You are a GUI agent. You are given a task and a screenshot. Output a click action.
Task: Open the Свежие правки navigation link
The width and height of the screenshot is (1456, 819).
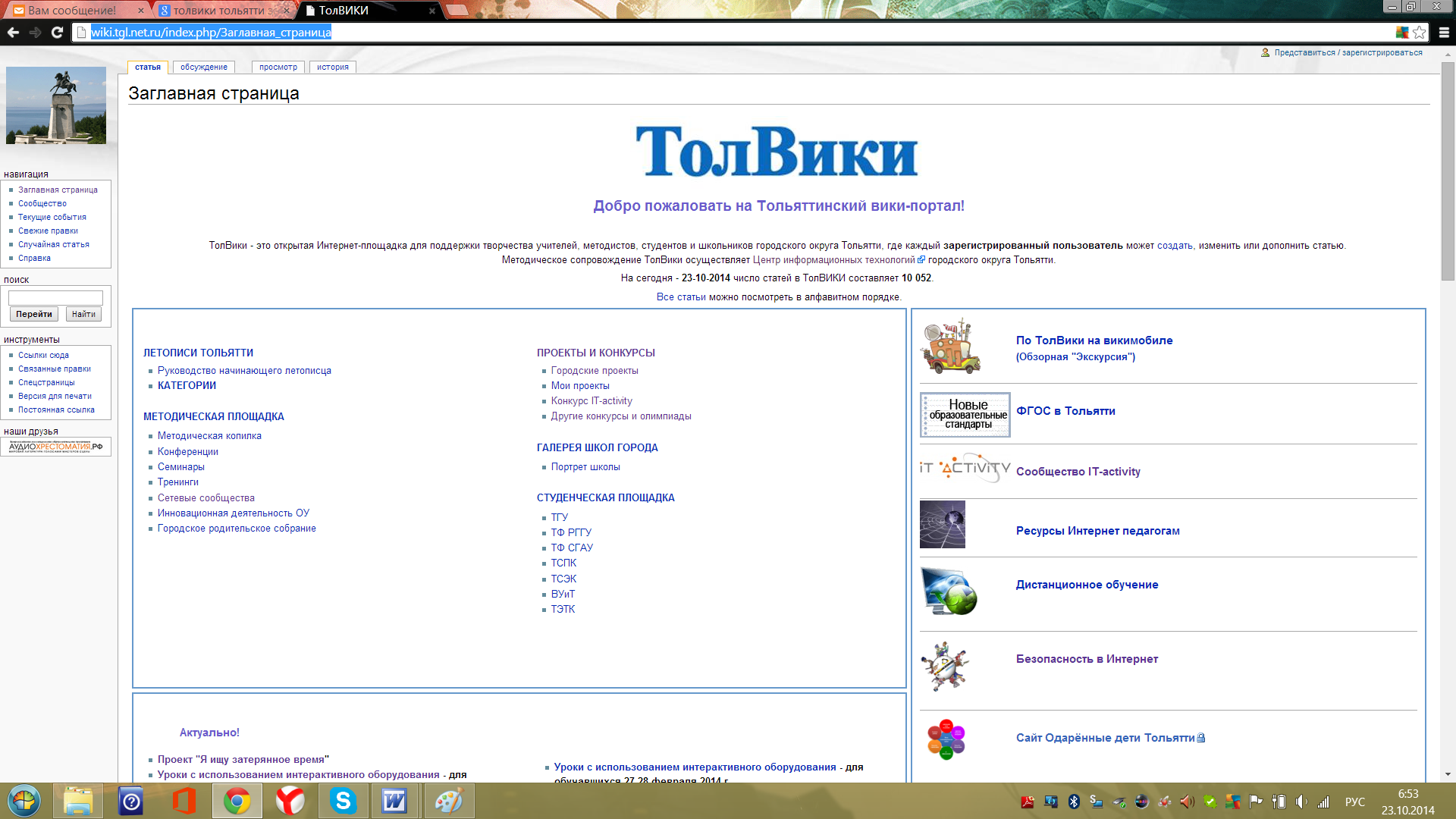click(48, 231)
